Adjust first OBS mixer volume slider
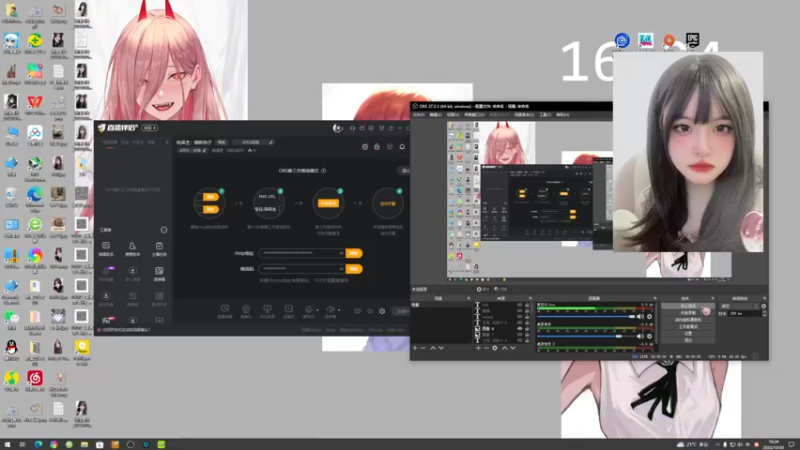 click(x=586, y=317)
